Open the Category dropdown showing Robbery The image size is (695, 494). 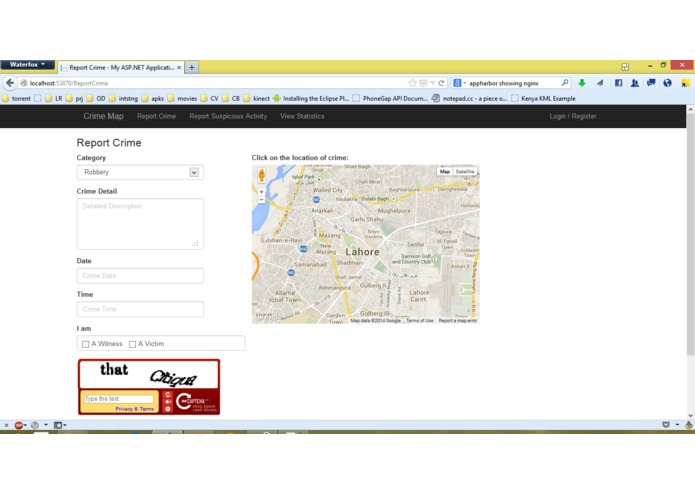(x=140, y=172)
